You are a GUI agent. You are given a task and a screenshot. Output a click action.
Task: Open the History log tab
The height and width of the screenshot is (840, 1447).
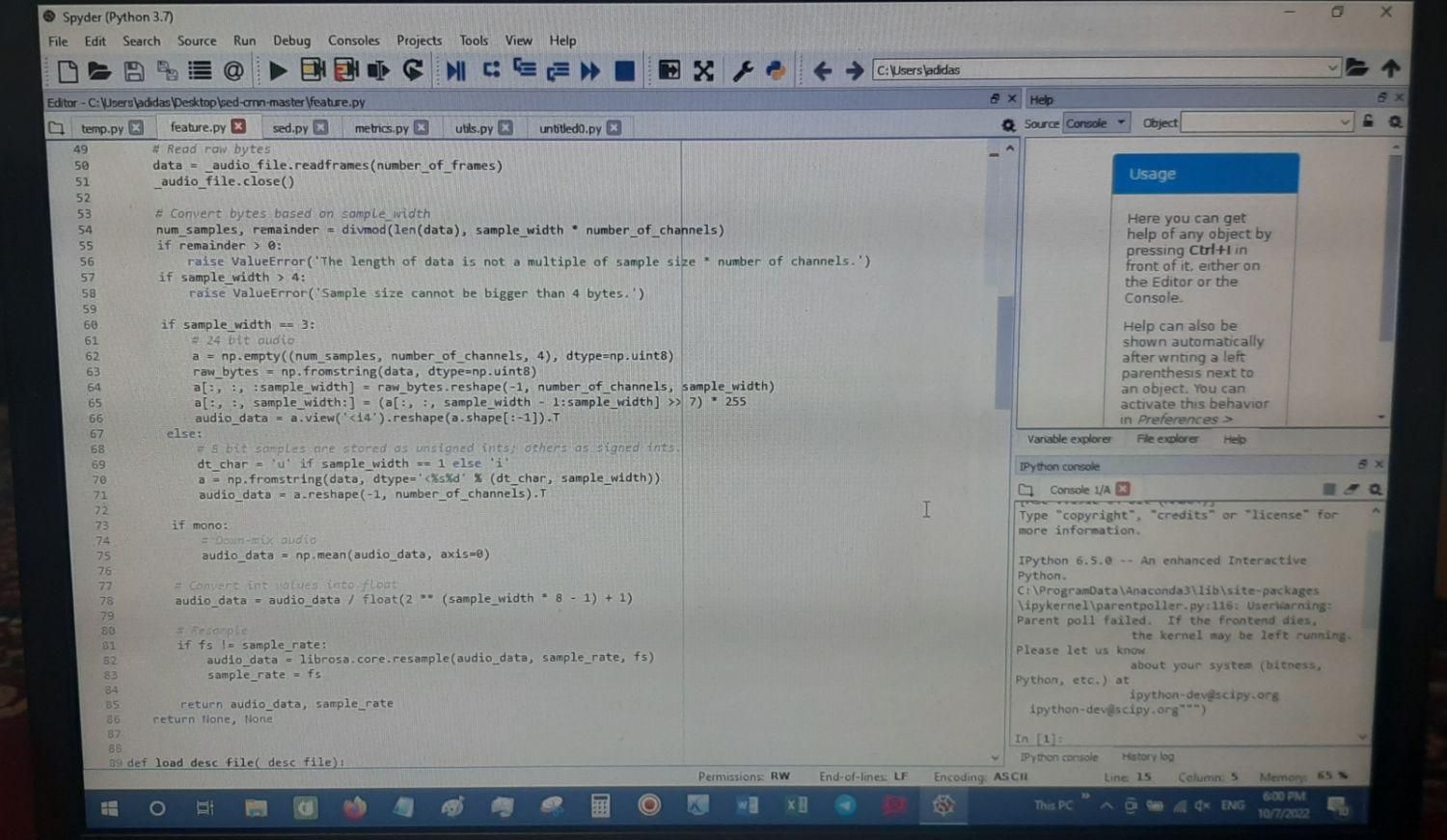1147,757
